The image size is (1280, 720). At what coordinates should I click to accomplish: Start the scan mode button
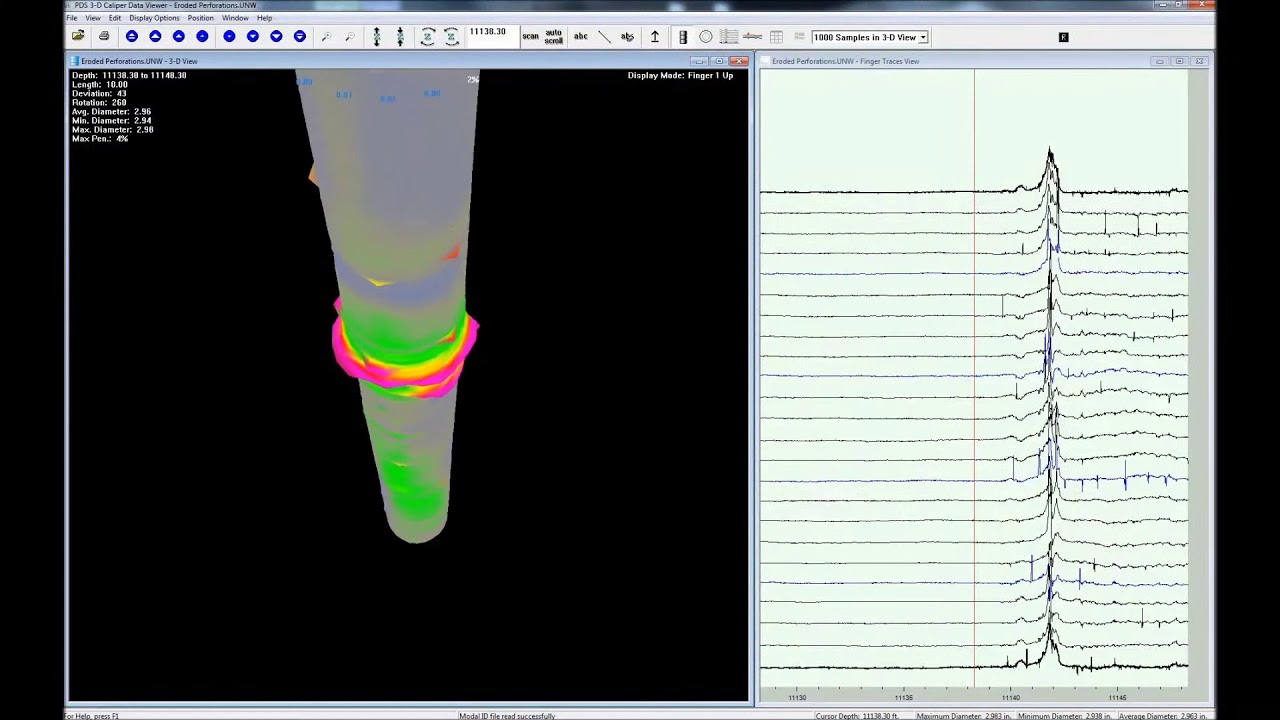pos(530,36)
